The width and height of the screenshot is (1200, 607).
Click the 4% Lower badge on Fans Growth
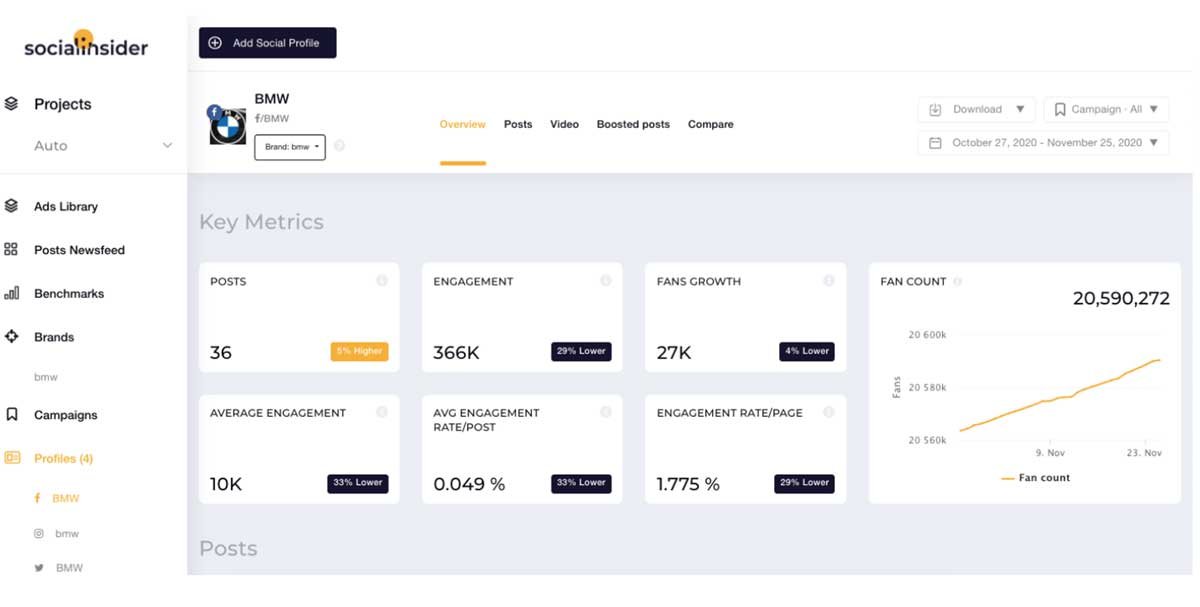[x=806, y=352]
